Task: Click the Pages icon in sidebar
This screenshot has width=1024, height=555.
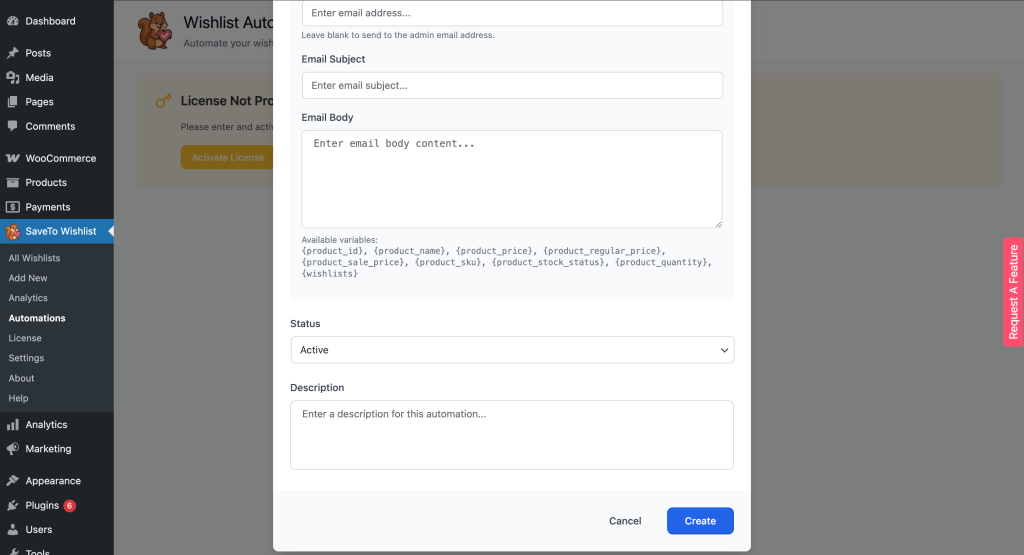Action: (x=13, y=102)
